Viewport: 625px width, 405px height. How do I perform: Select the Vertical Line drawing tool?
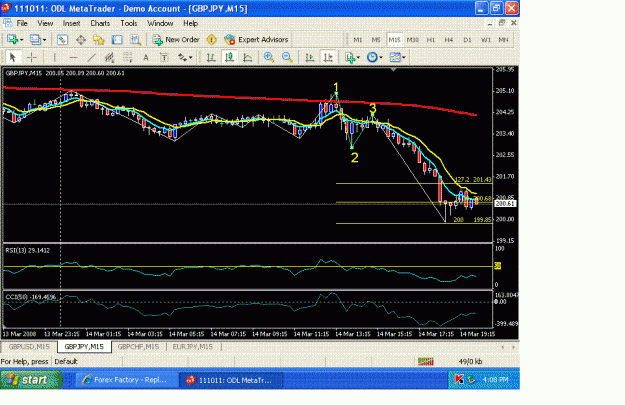tap(55, 57)
